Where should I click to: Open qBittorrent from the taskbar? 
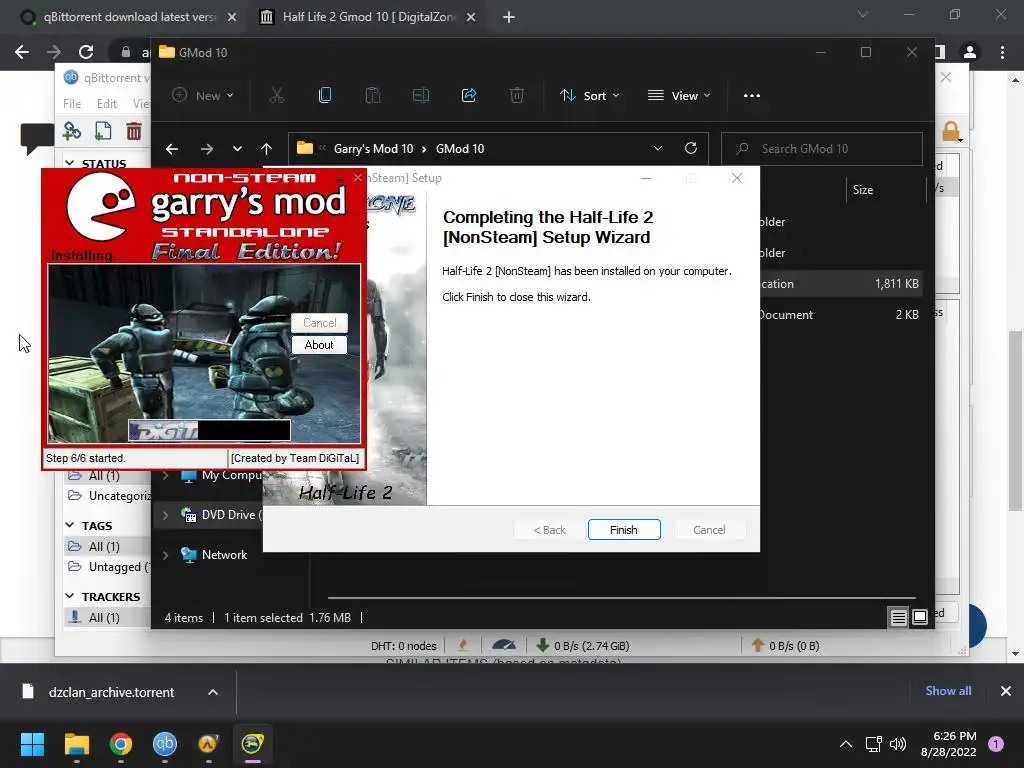click(165, 744)
